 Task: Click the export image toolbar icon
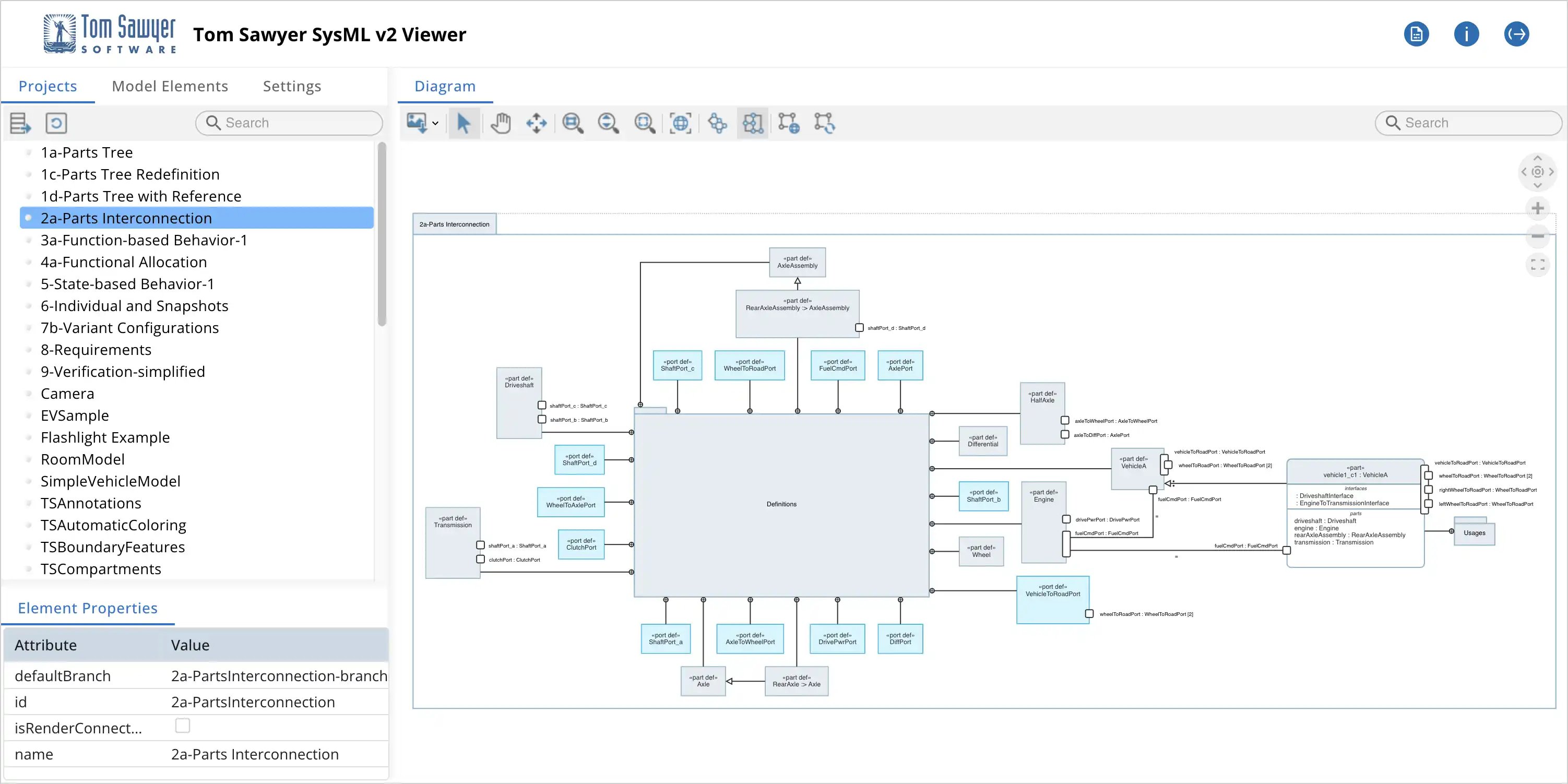[x=417, y=123]
